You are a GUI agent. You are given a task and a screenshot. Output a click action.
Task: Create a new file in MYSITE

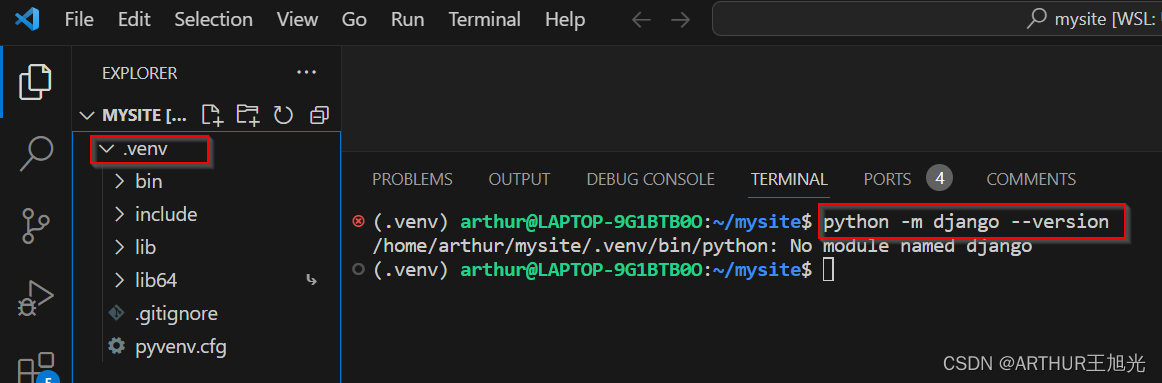(x=212, y=115)
